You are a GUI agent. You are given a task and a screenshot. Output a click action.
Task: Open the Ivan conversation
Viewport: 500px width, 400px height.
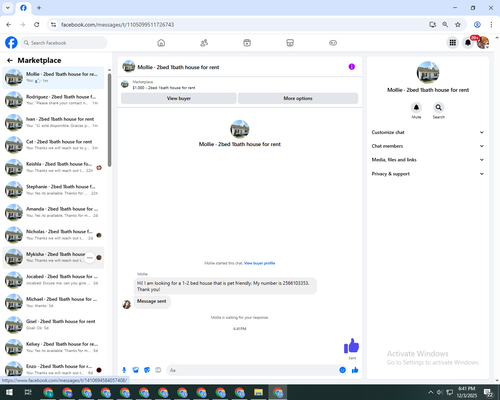tap(53, 122)
